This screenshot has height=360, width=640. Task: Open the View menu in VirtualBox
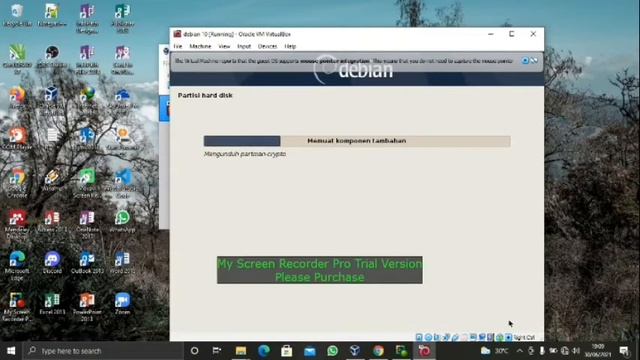coord(224,47)
